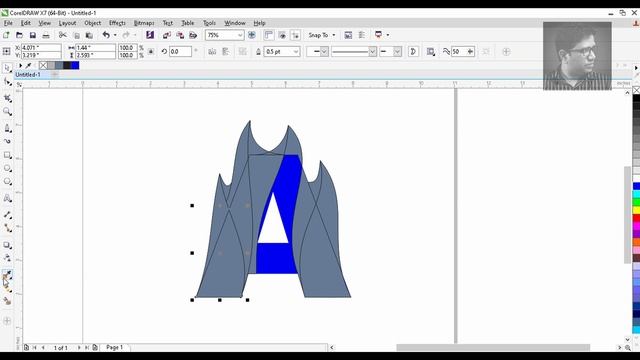Select the Ellipse tool

point(7,168)
